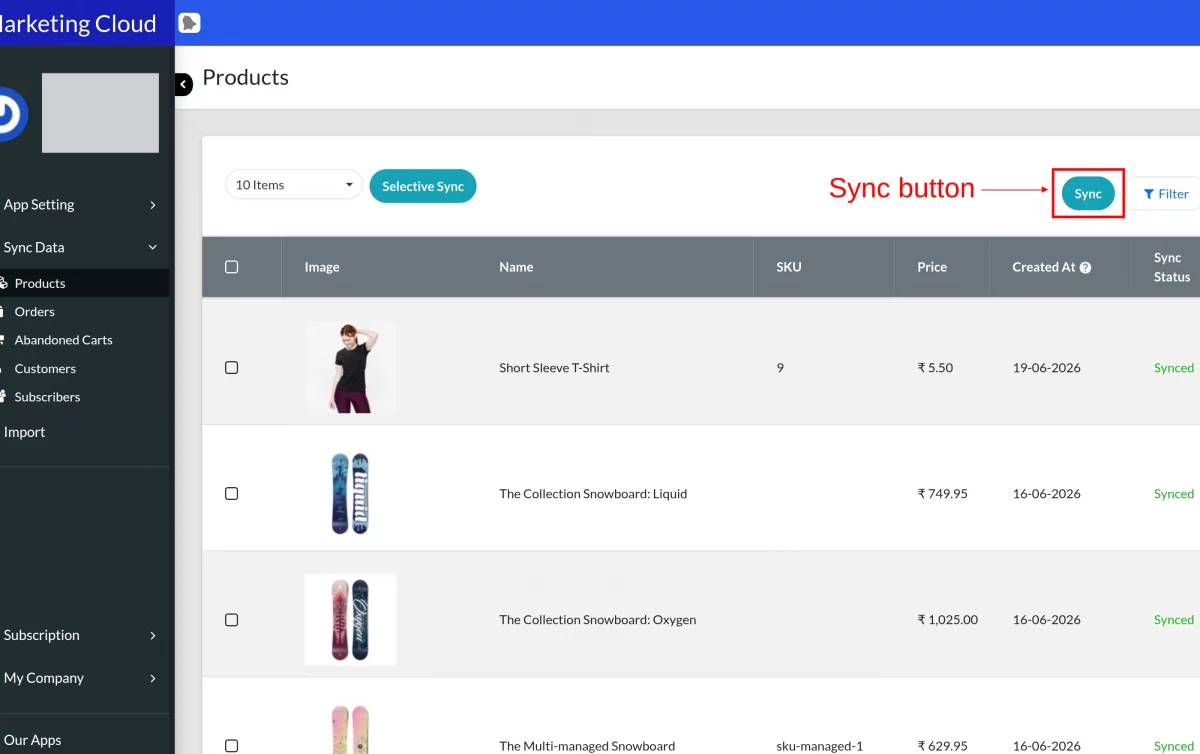Viewport: 1200px width, 754px height.
Task: Select The Collection Snowboard: Oxygen row checkbox
Action: coord(232,620)
